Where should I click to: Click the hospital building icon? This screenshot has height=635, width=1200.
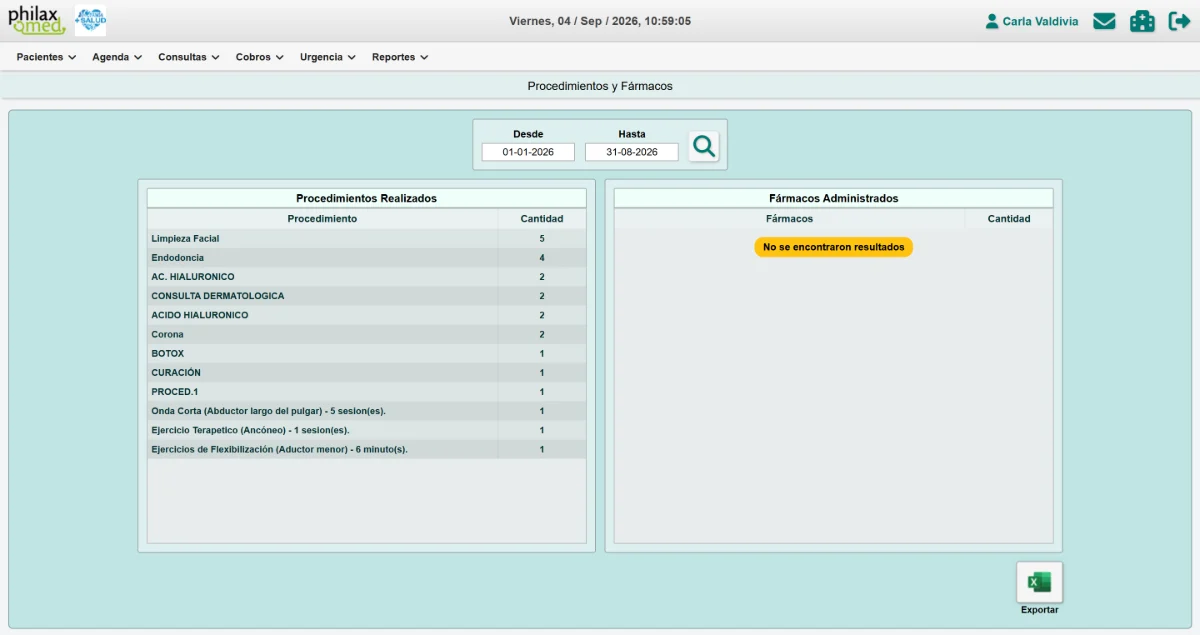[1142, 21]
